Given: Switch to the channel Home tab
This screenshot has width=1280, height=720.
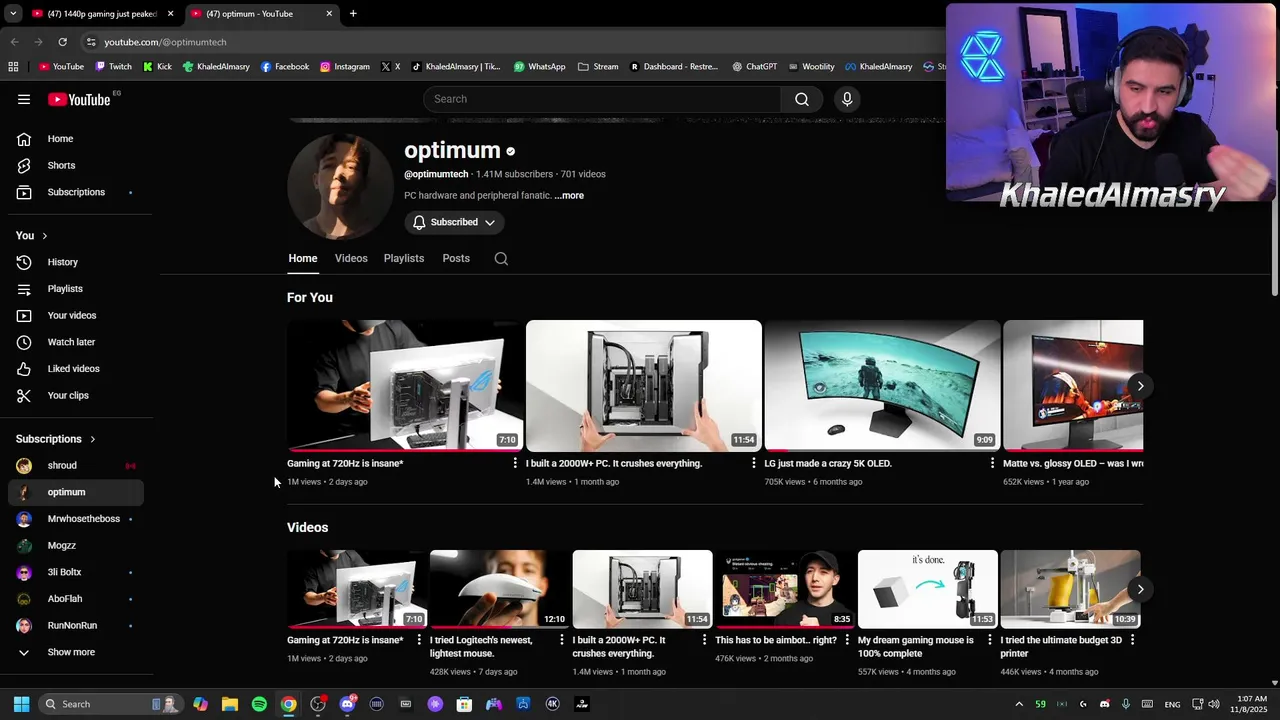Looking at the screenshot, I should [303, 258].
